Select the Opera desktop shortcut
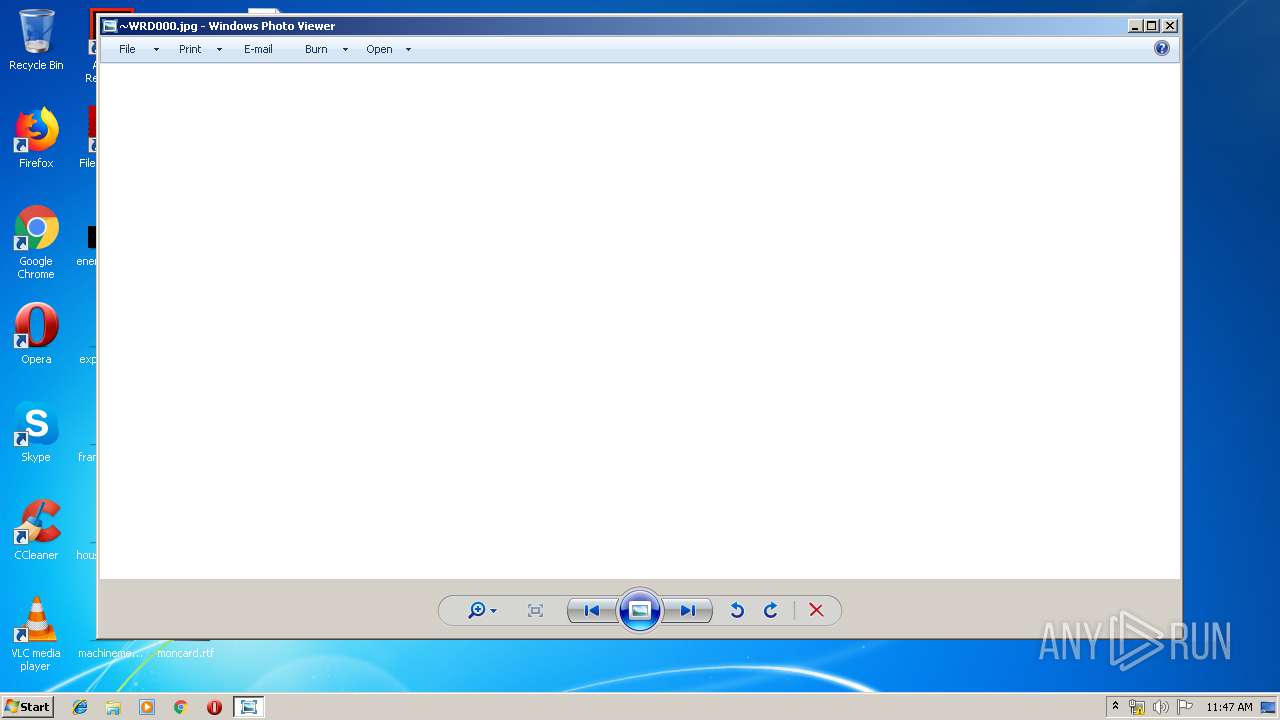1280x720 pixels. [36, 334]
